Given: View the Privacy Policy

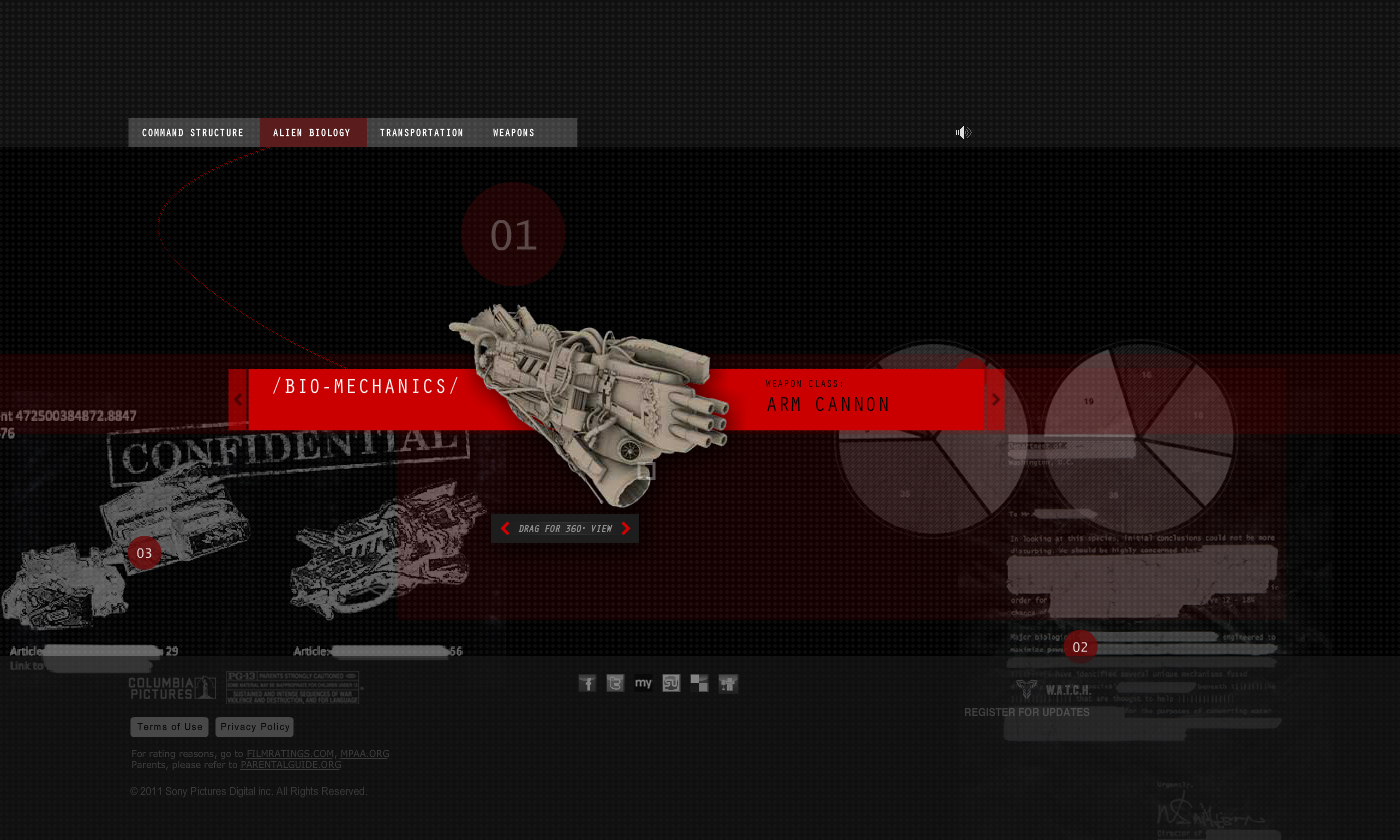Looking at the screenshot, I should pyautogui.click(x=254, y=727).
